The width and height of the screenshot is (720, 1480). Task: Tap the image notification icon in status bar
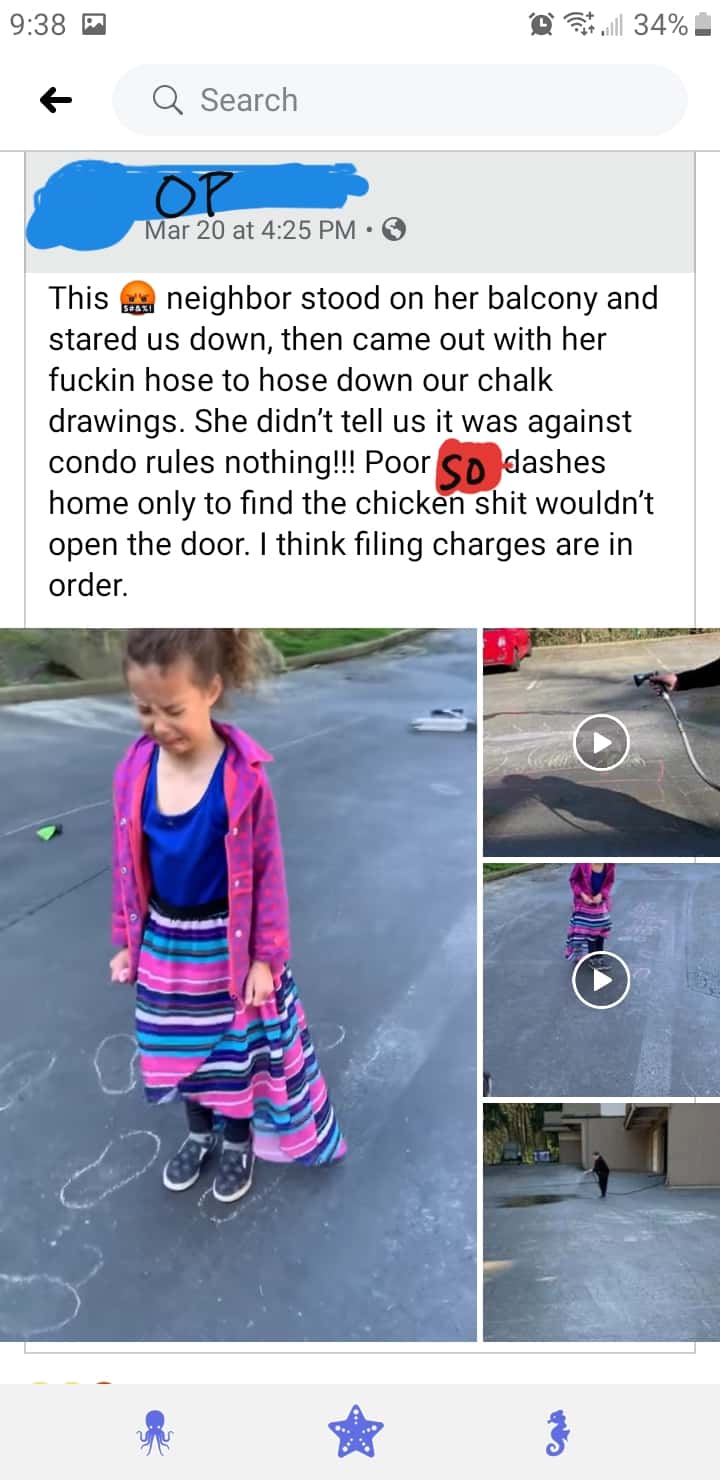tap(93, 25)
